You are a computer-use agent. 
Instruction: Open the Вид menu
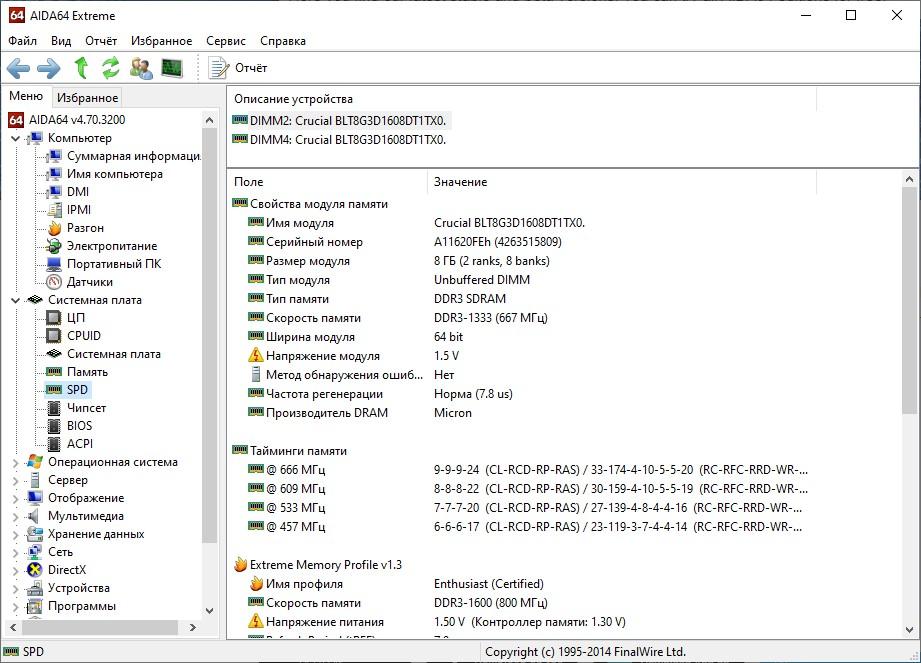pyautogui.click(x=60, y=41)
